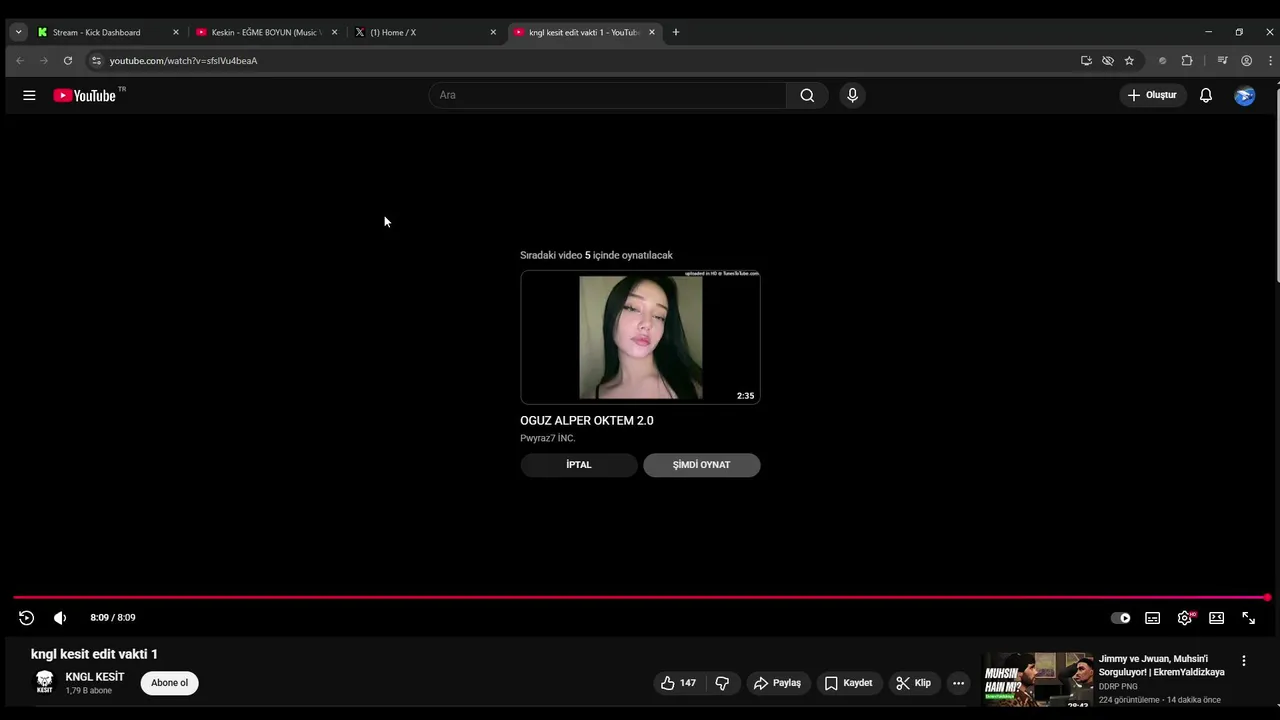The width and height of the screenshot is (1280, 720).
Task: Click the video progress bar scrubber end
Action: tap(1267, 598)
